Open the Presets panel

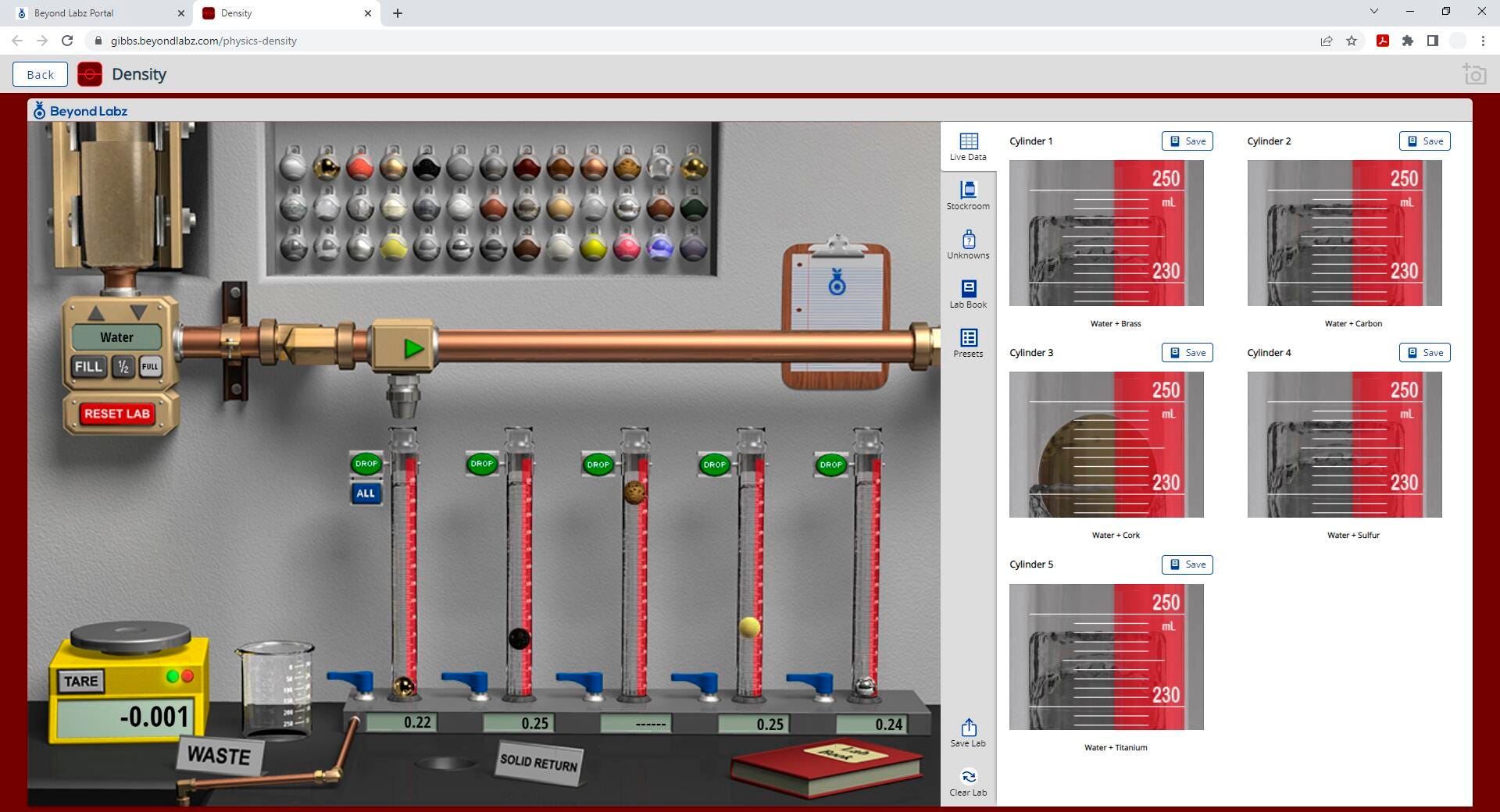click(968, 343)
